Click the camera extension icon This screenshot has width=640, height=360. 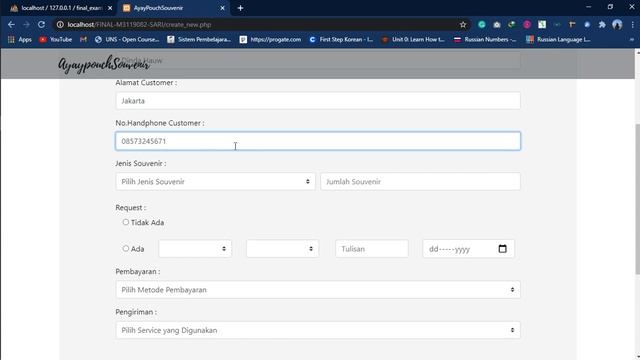tap(497, 25)
